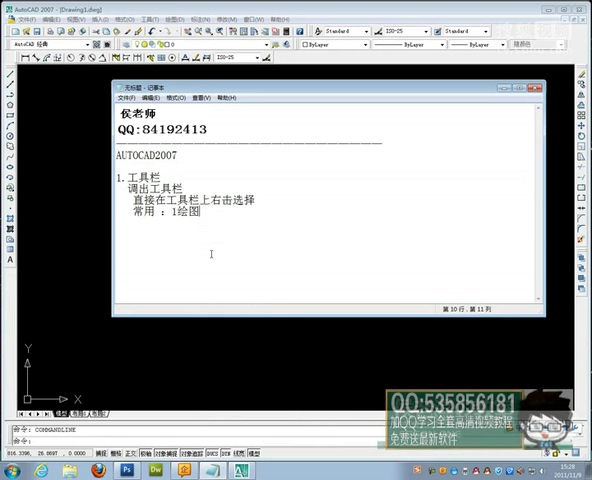Screen dimensions: 592x480
Task: Click the Linear dimension icon
Action: point(25,58)
